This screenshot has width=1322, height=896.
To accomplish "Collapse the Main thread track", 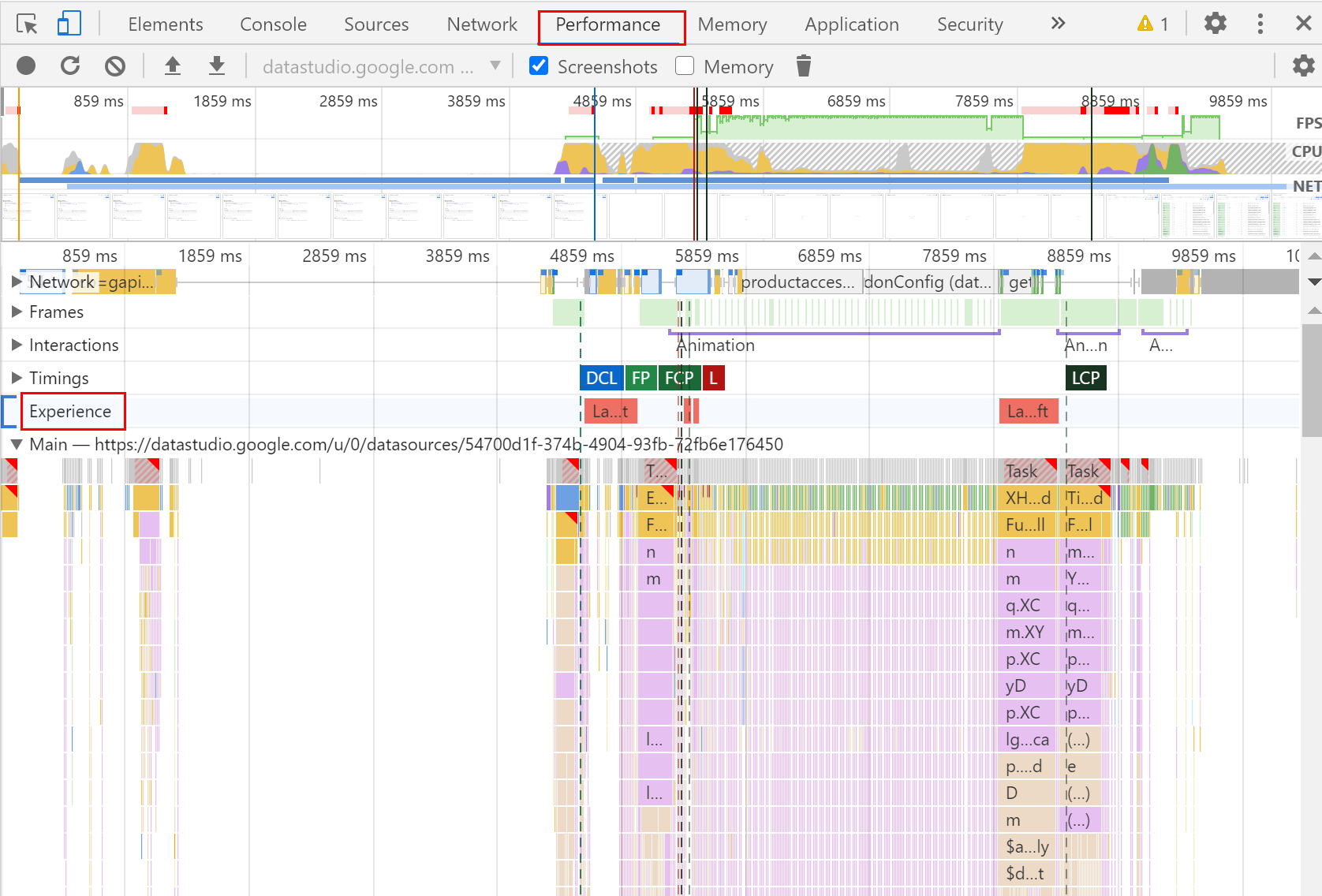I will (x=17, y=444).
